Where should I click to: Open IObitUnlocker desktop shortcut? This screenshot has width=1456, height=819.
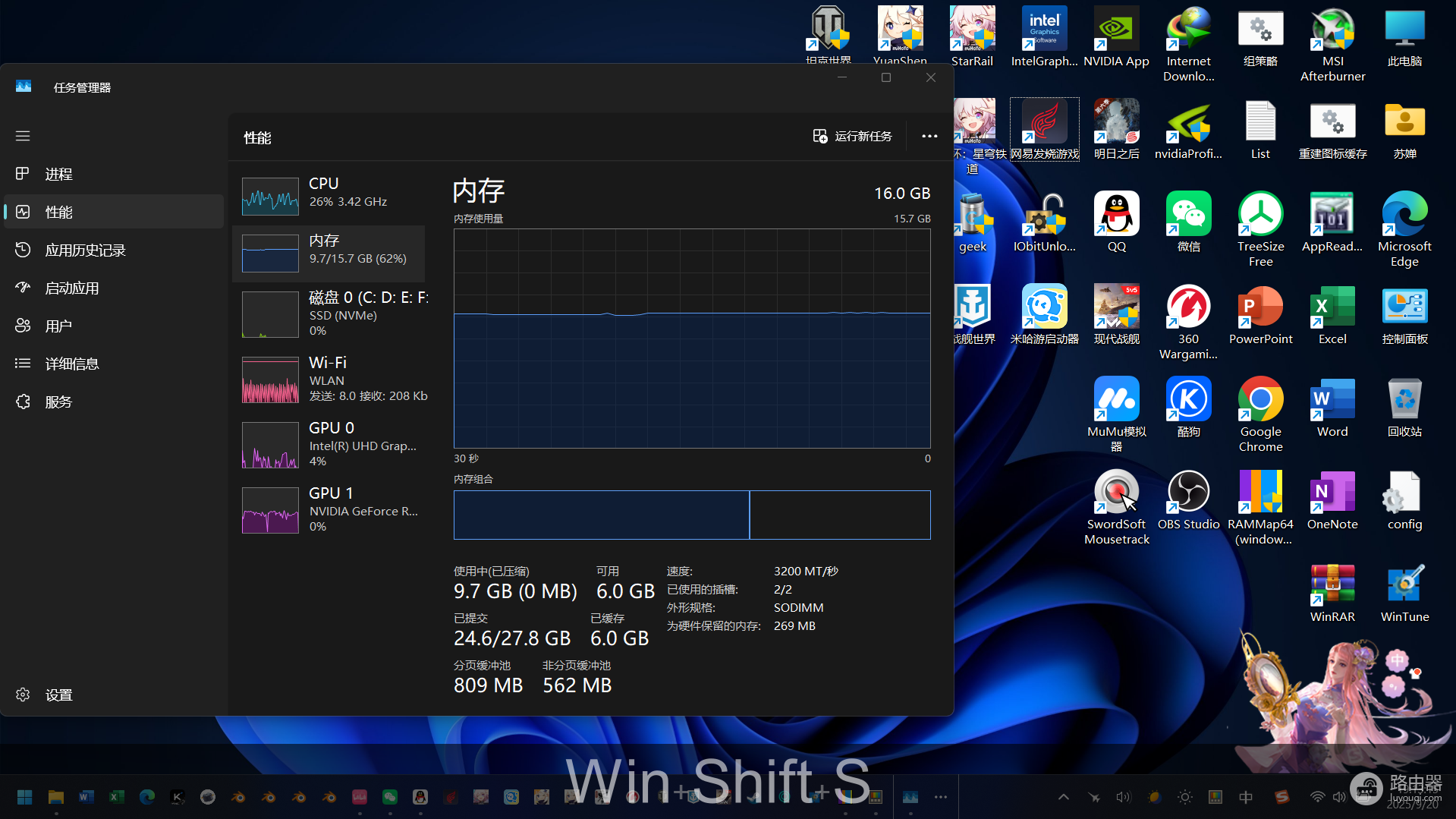point(1044,222)
